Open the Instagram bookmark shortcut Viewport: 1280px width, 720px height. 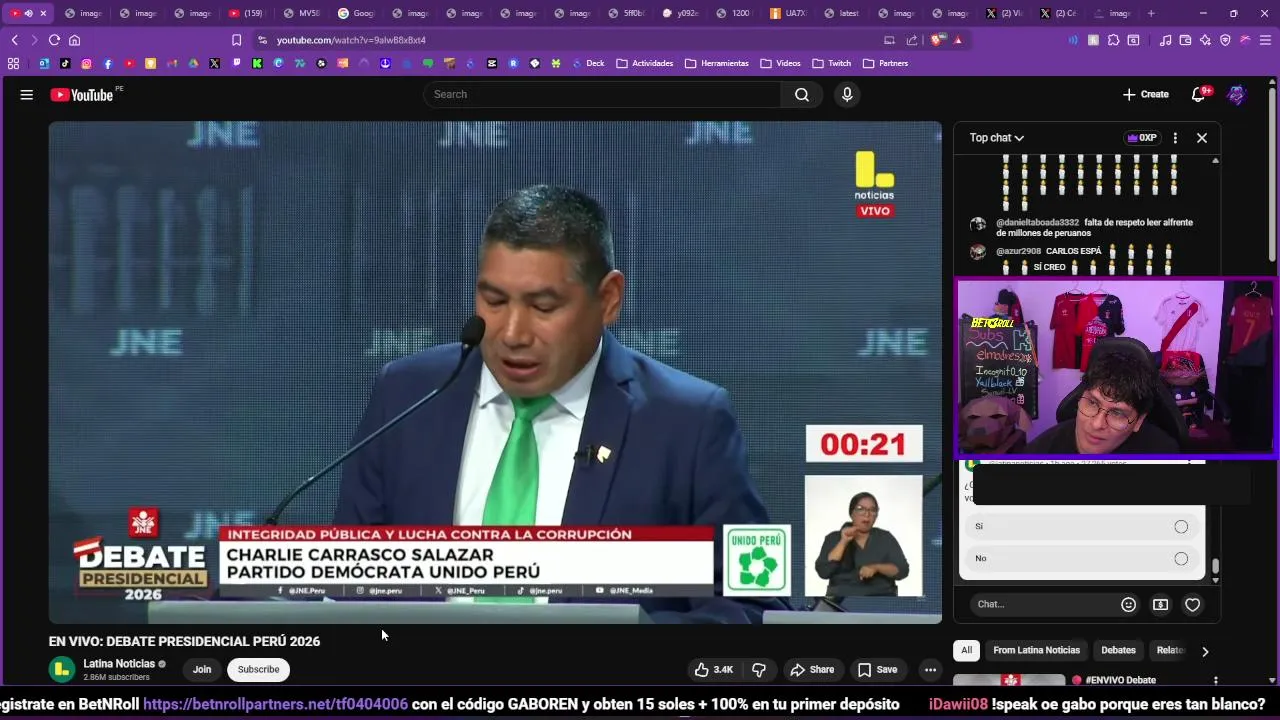(86, 63)
